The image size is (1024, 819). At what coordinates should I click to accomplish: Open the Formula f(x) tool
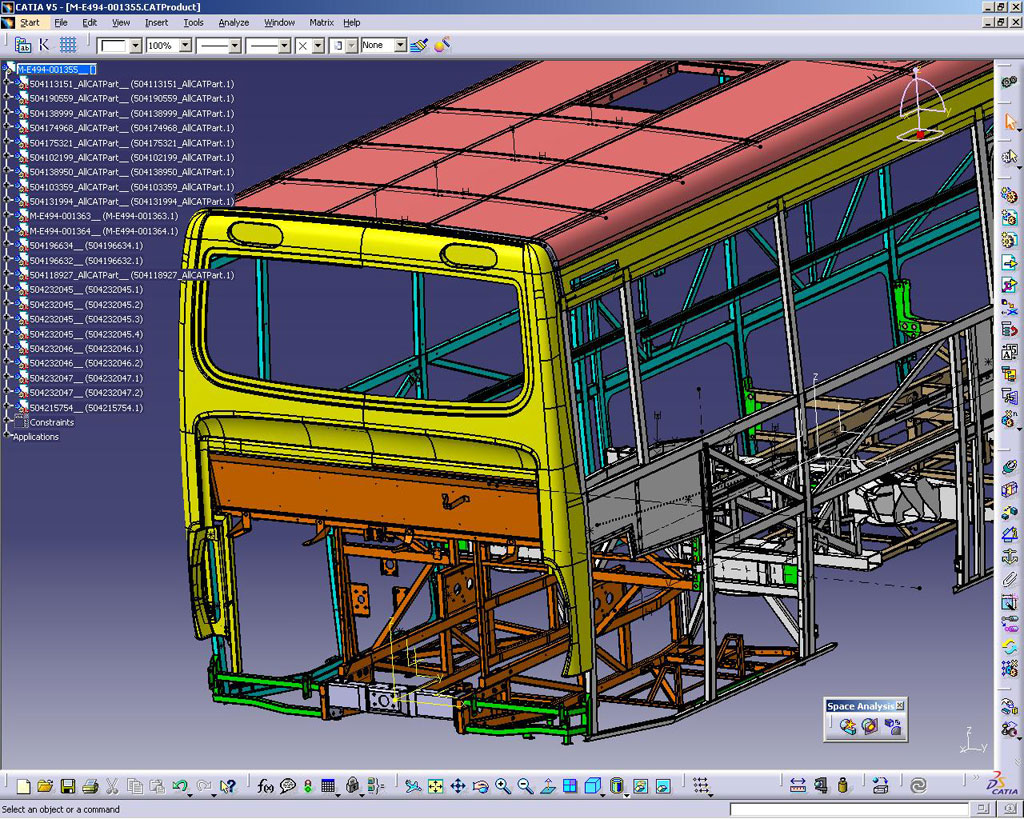(265, 786)
